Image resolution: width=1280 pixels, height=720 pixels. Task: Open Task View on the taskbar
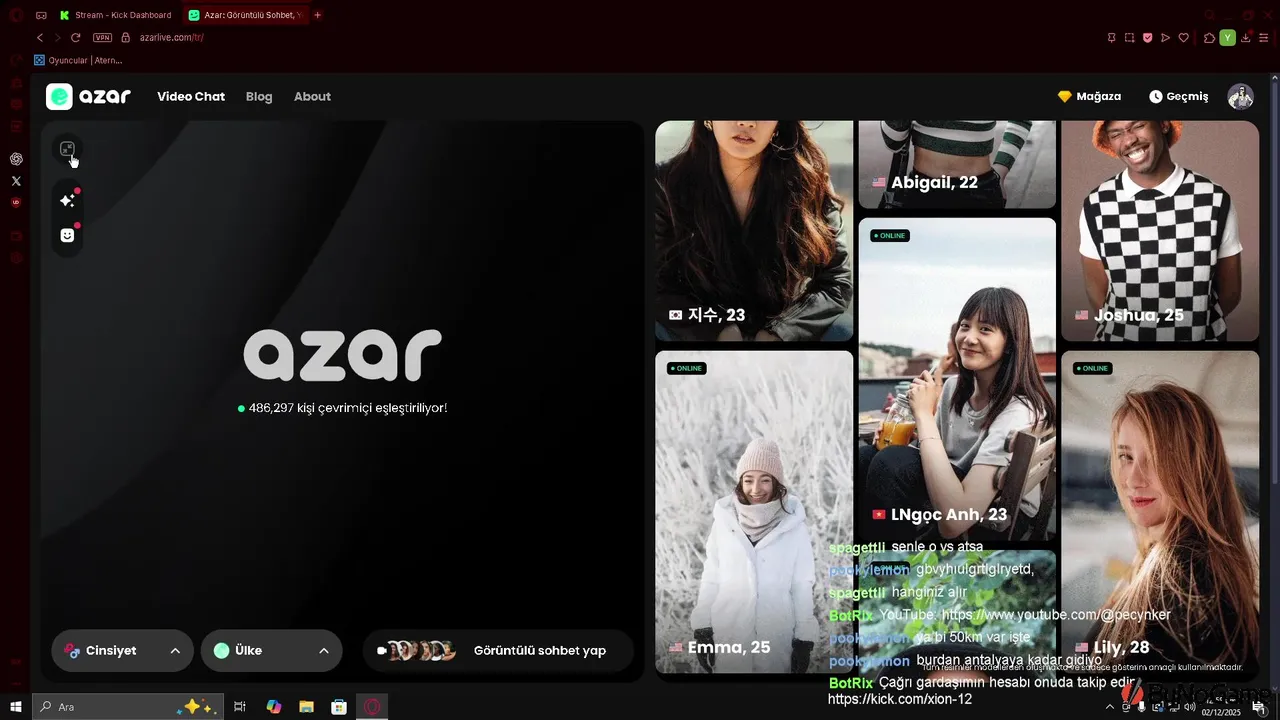(x=239, y=707)
